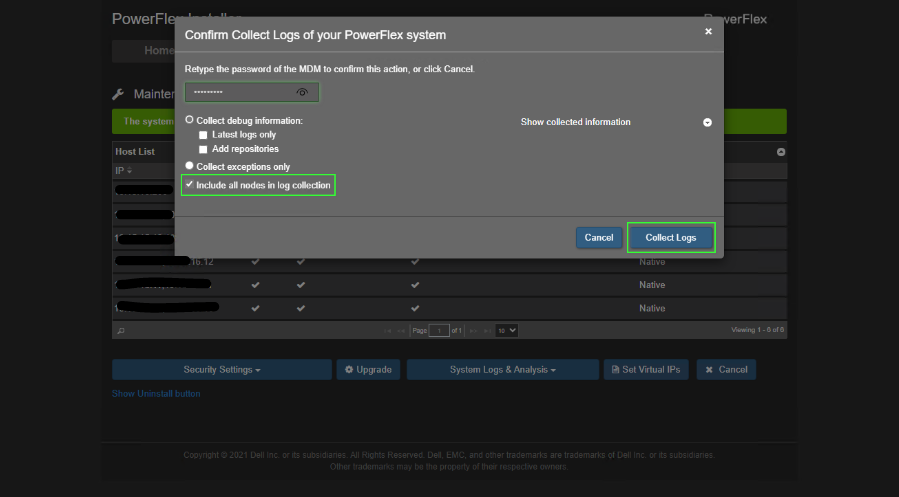This screenshot has height=497, width=899.
Task: Go to the previous page arrow
Action: (401, 331)
